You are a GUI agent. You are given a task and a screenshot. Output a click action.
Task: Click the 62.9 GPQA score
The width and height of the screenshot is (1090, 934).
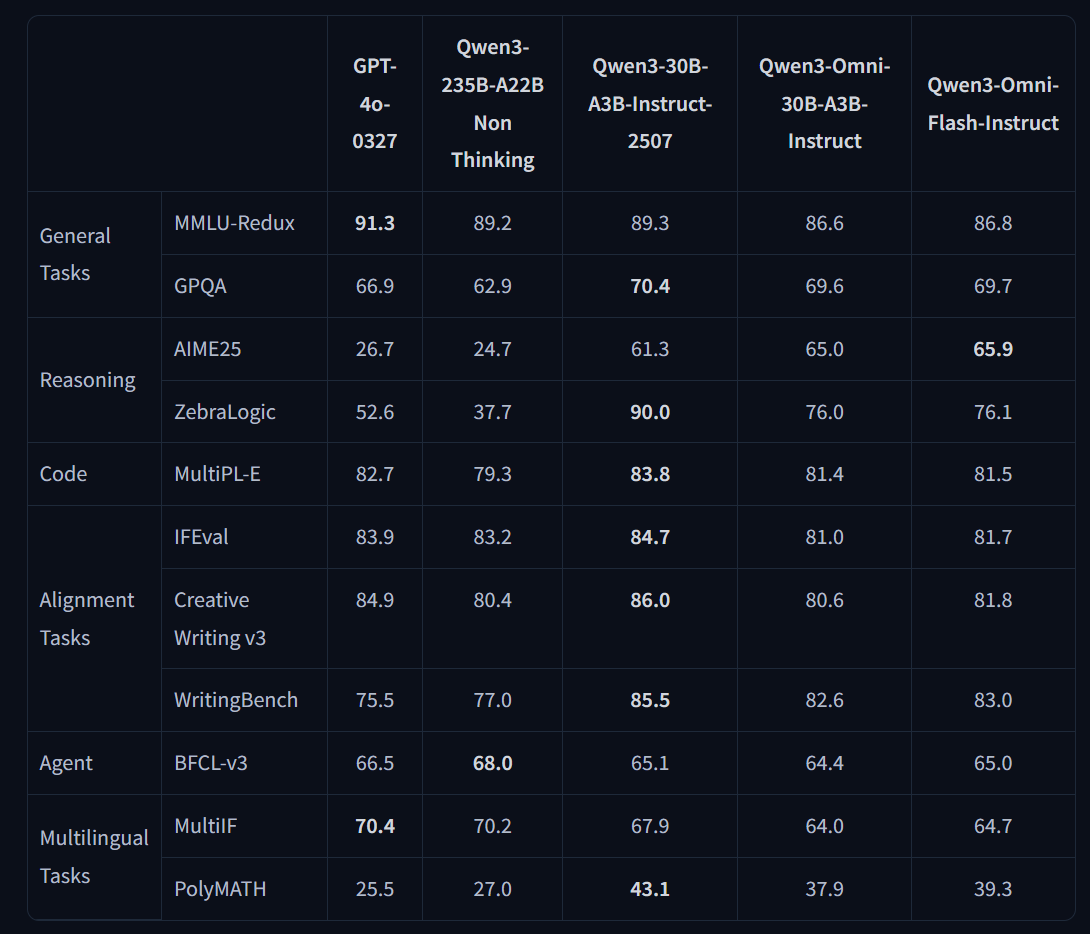coord(492,286)
